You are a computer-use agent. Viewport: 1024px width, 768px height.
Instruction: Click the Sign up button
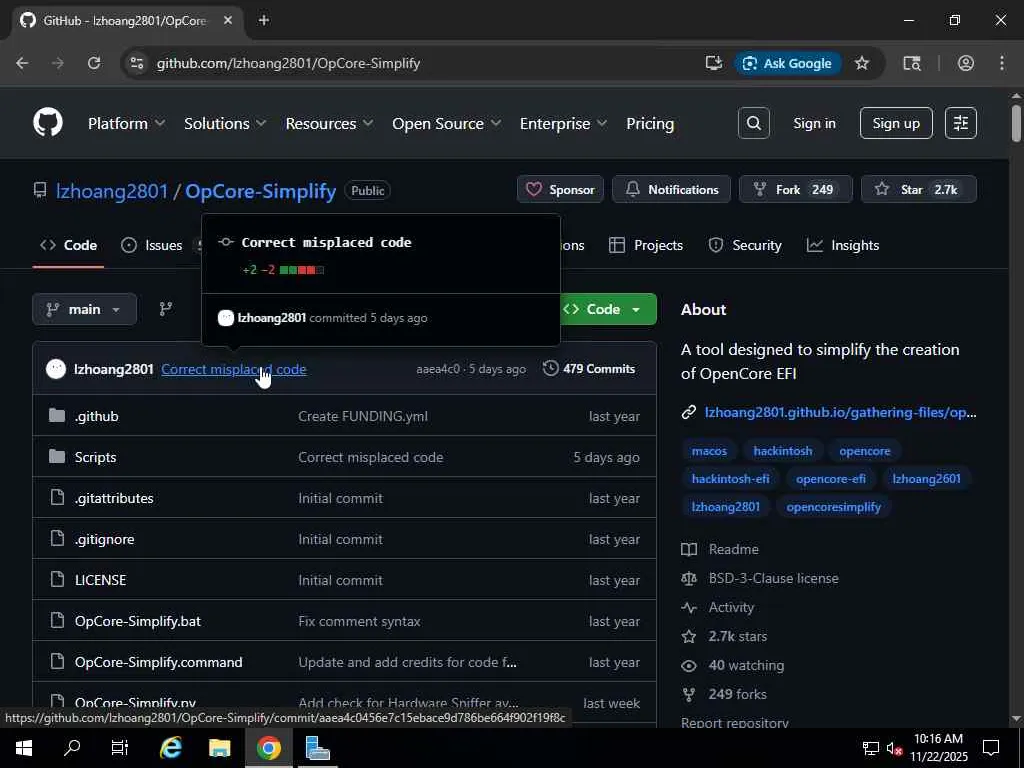[896, 123]
